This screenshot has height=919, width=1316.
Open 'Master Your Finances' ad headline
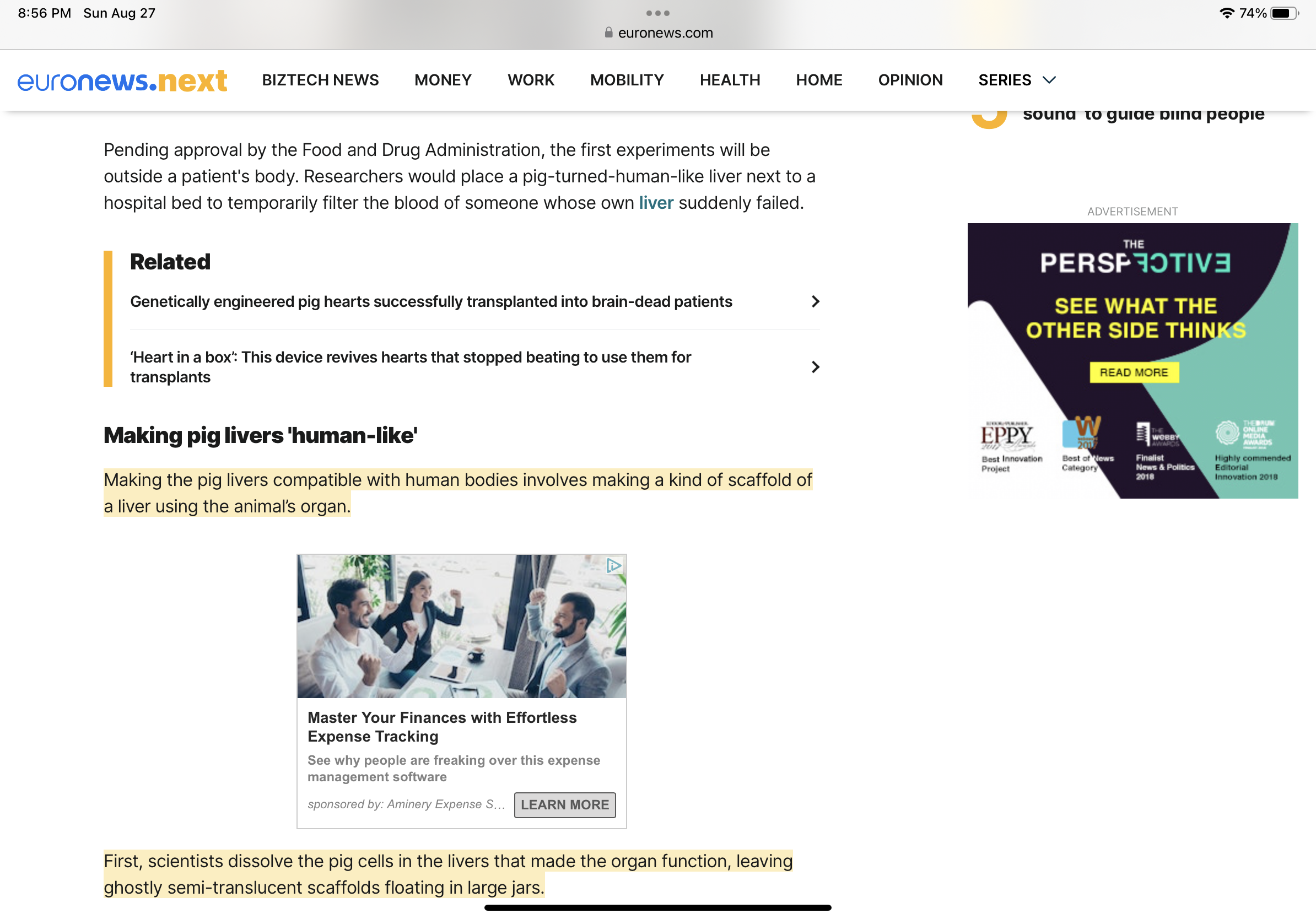point(442,727)
